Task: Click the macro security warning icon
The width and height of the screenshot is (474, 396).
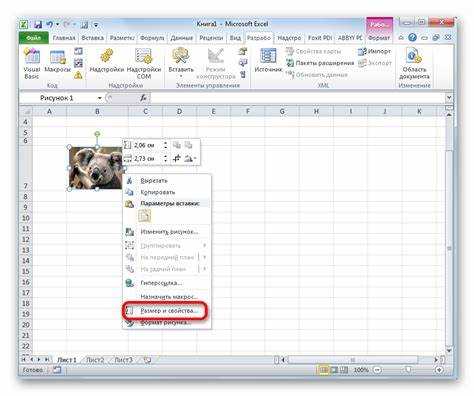Action: 78,75
